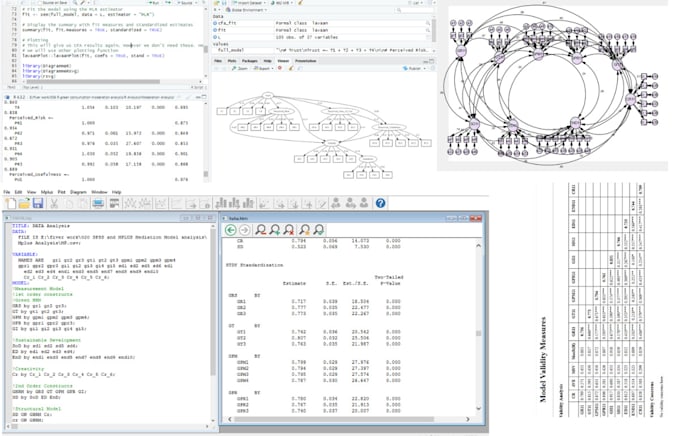Screen dimensions: 680x436
Task: Click the first magnifier icon in output viewer toolbar
Action: coord(261,230)
